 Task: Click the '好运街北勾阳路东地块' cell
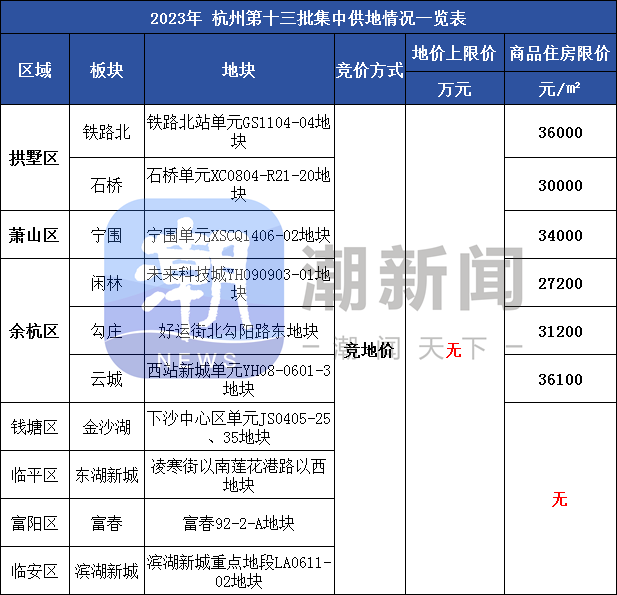pyautogui.click(x=239, y=331)
